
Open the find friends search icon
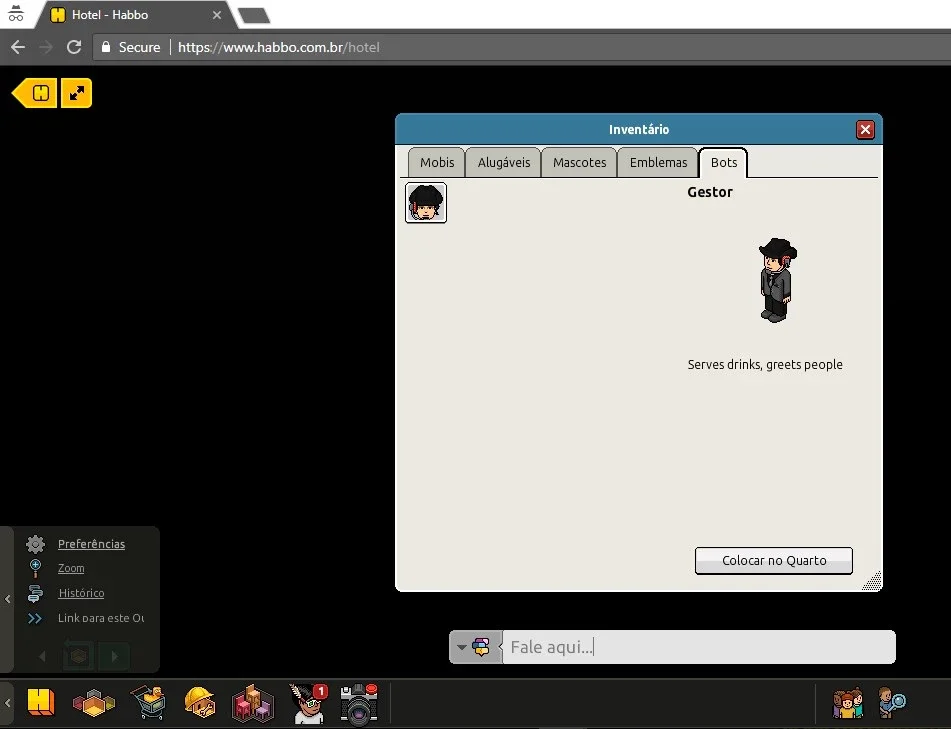tap(892, 702)
